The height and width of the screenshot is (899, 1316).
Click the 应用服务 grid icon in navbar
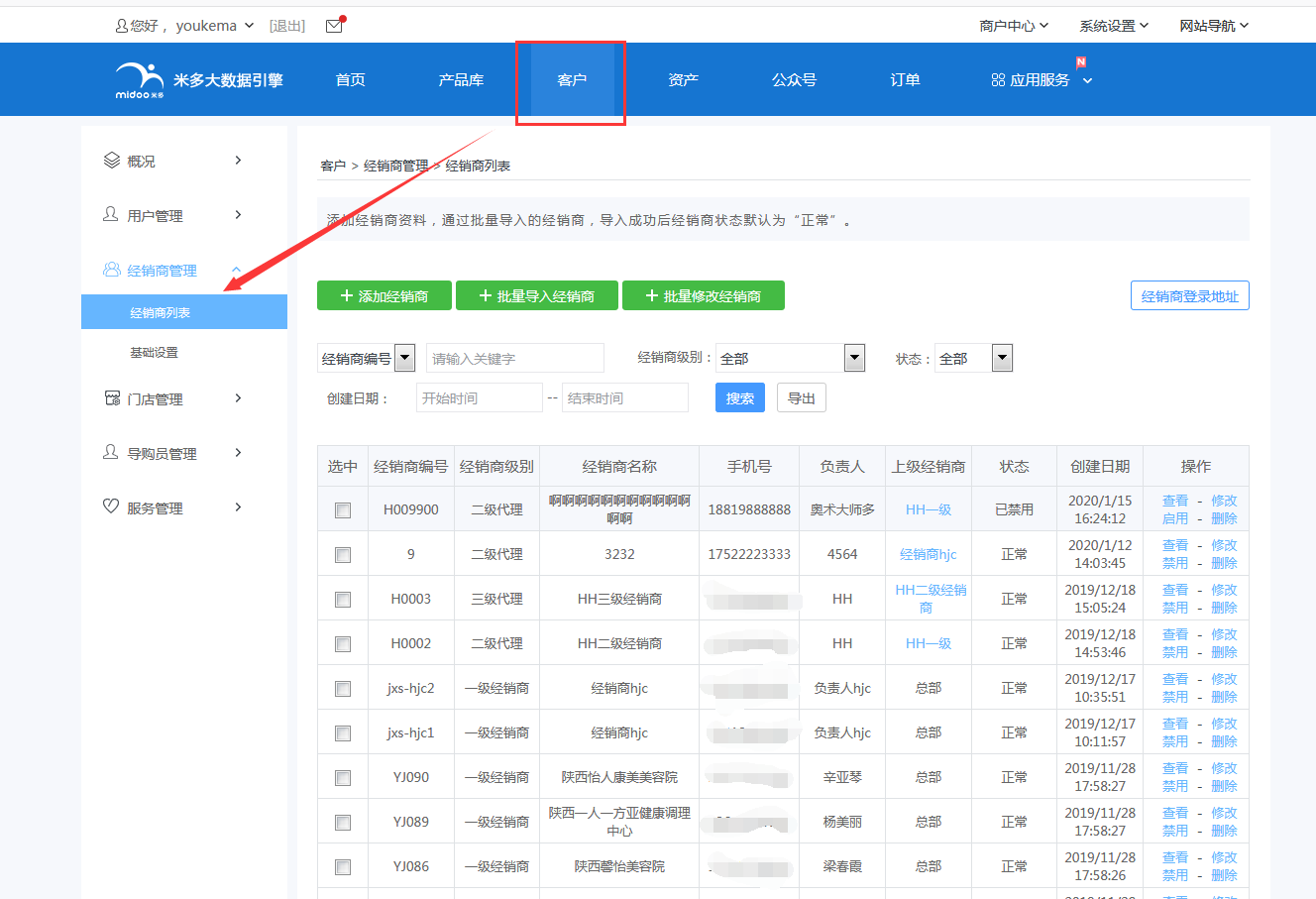coord(998,80)
